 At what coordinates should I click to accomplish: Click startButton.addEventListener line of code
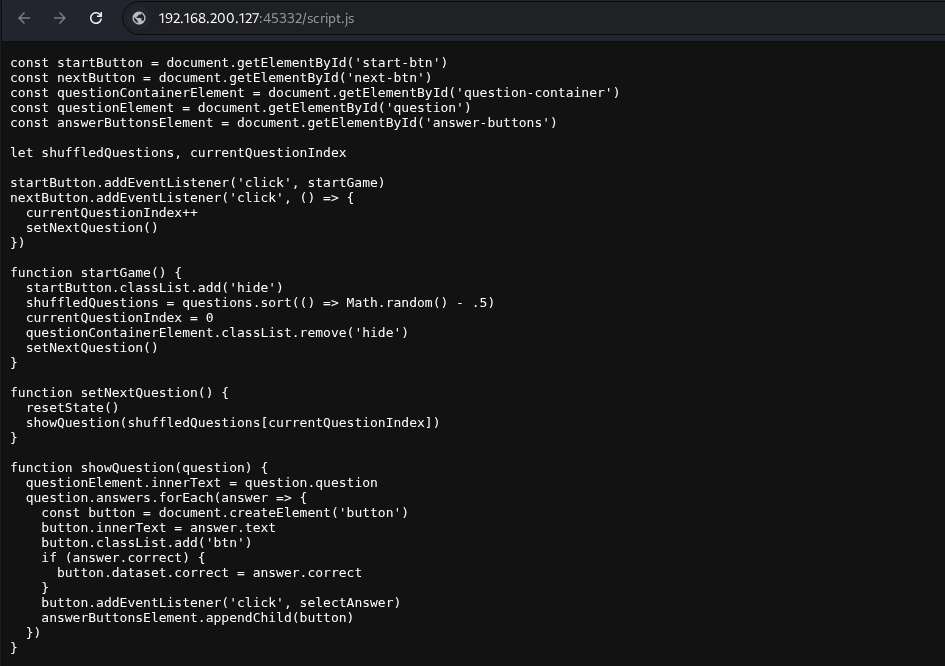(197, 183)
